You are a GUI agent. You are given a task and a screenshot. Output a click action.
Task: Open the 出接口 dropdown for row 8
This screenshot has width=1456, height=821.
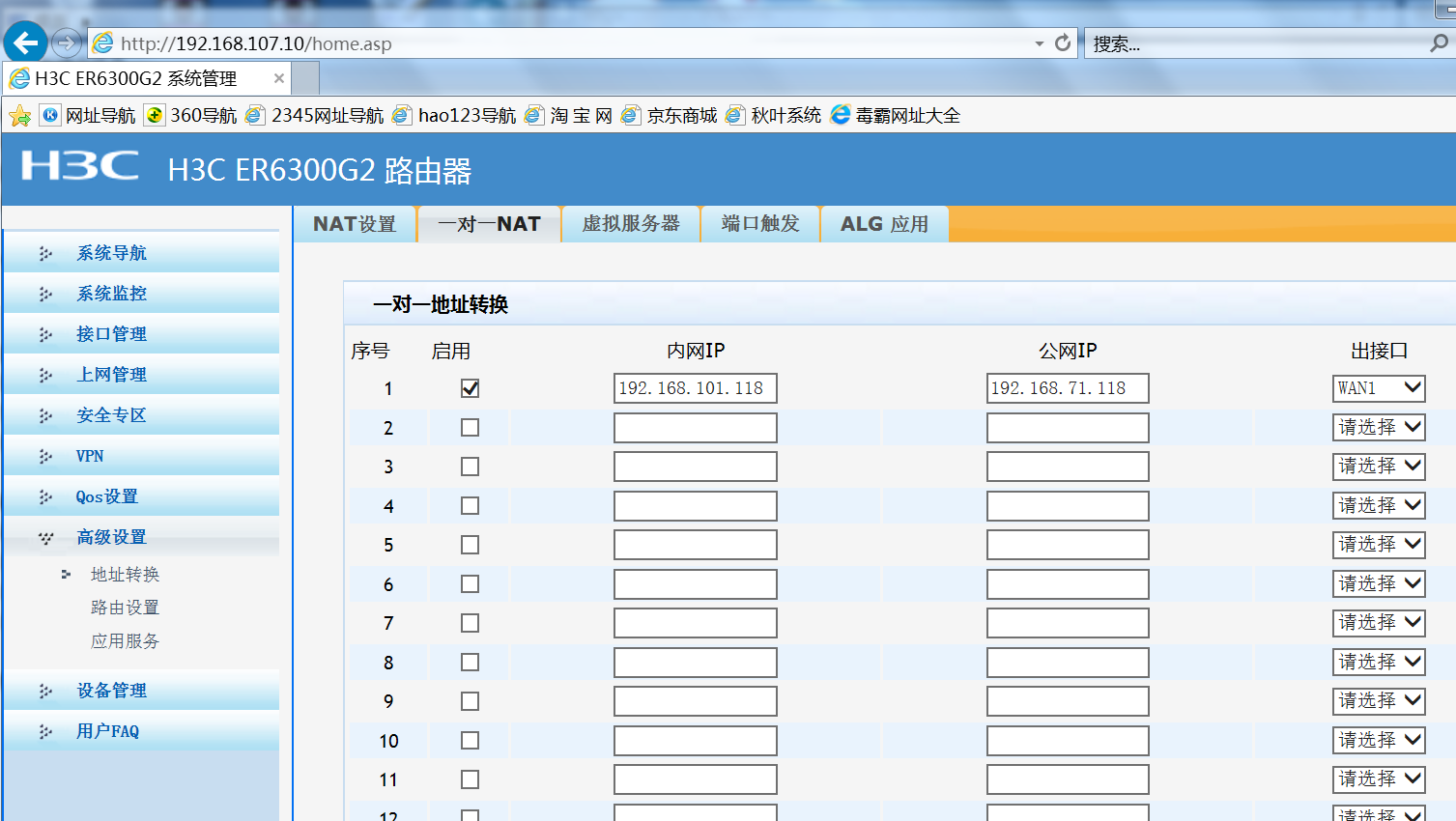point(1379,663)
